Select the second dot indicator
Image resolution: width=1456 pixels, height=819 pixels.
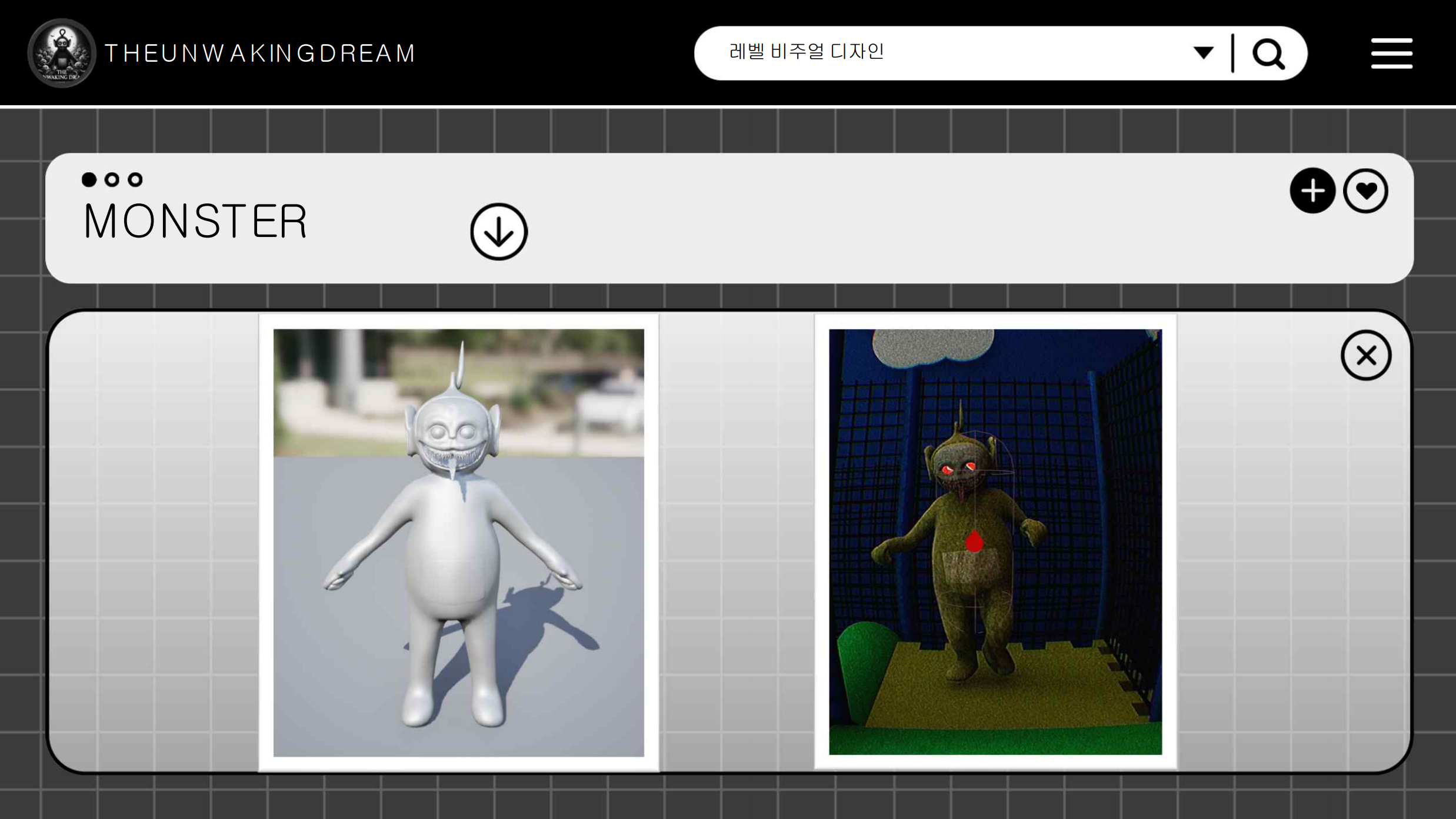pos(112,179)
